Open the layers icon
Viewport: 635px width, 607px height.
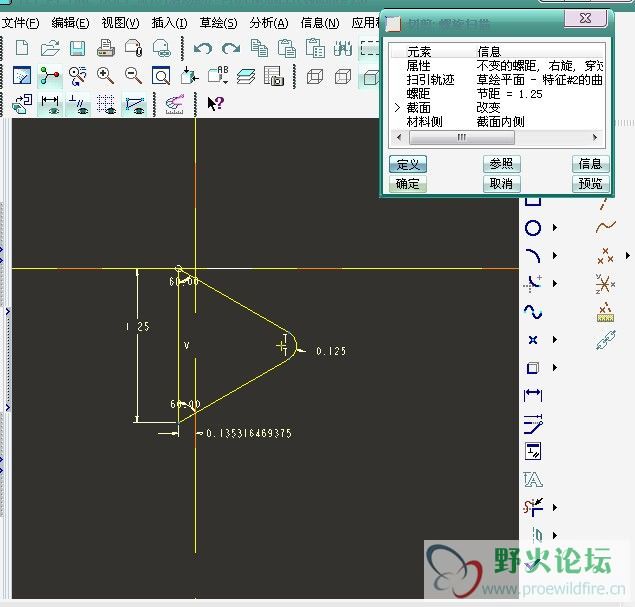(x=246, y=76)
